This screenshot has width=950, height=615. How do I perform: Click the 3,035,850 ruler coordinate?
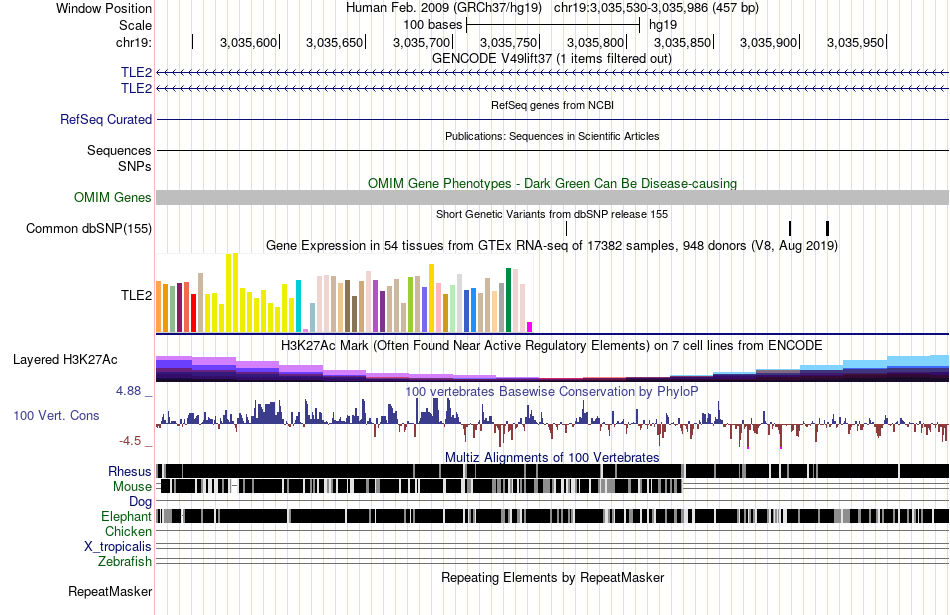(682, 42)
